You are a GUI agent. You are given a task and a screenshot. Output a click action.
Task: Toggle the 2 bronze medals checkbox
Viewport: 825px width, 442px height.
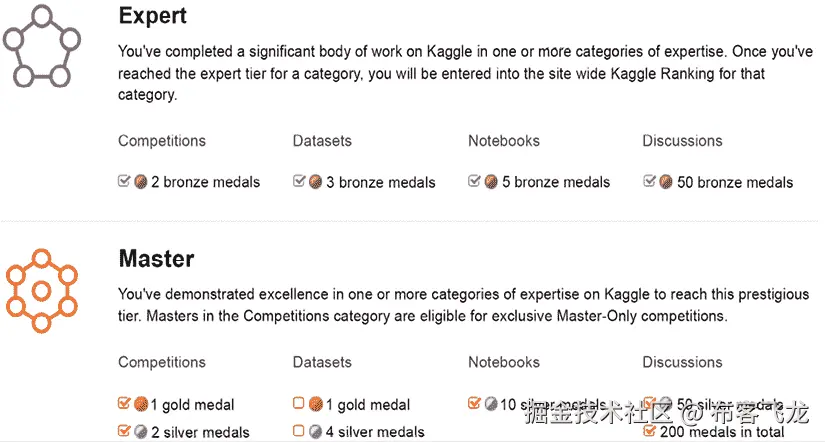click(124, 181)
